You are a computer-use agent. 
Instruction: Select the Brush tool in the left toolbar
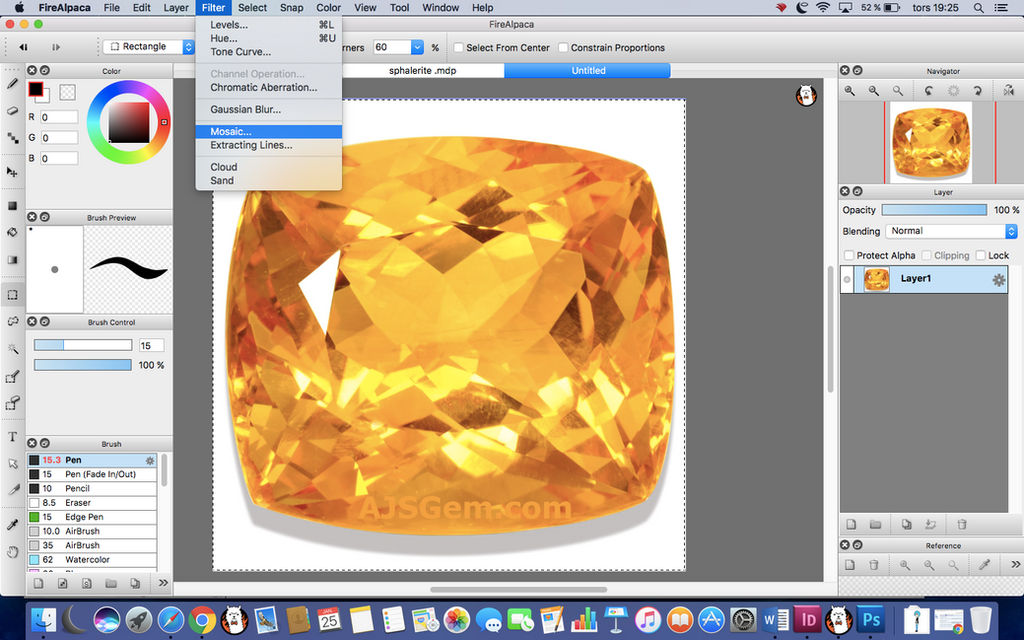tap(12, 83)
